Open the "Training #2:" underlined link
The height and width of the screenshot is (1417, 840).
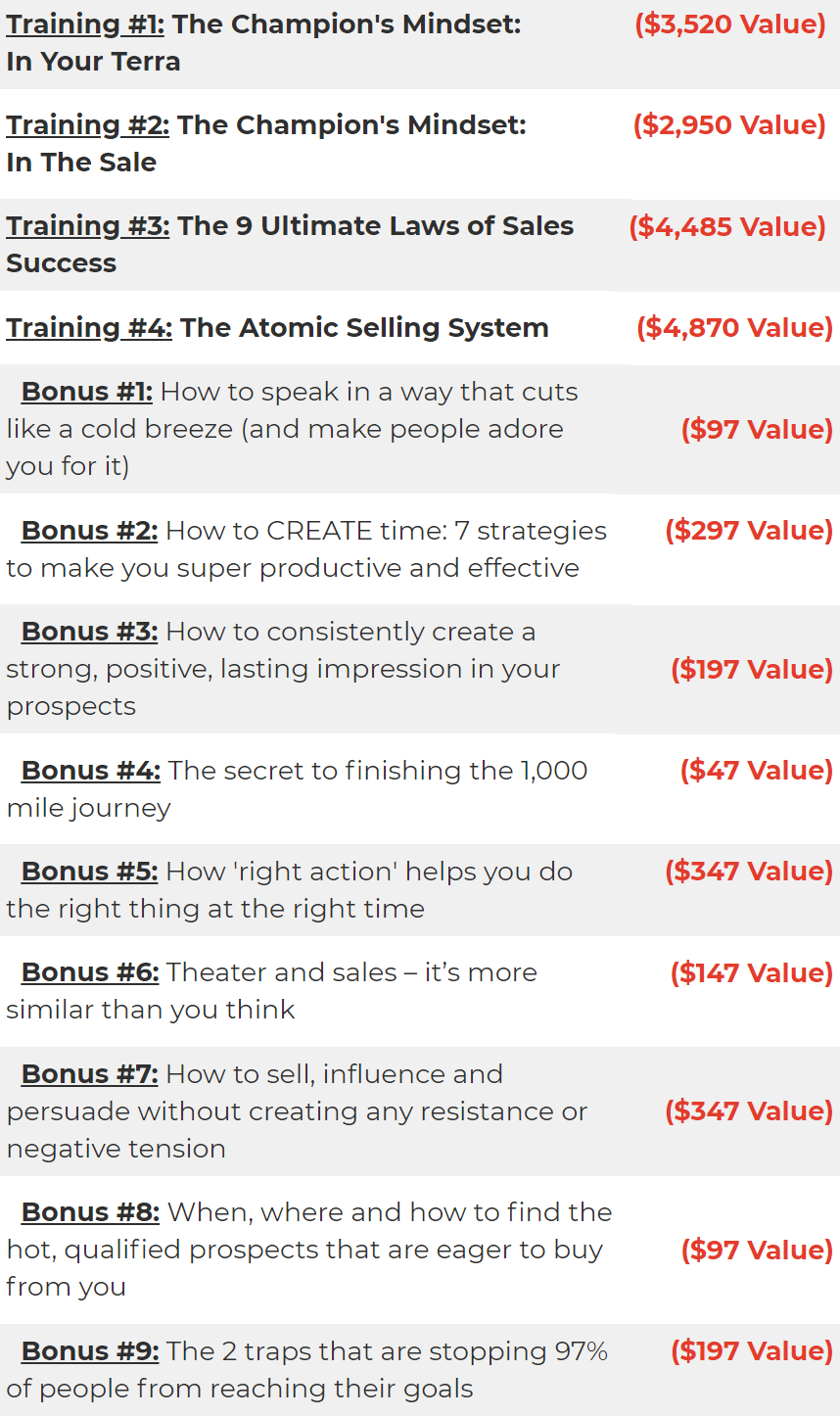[x=88, y=125]
